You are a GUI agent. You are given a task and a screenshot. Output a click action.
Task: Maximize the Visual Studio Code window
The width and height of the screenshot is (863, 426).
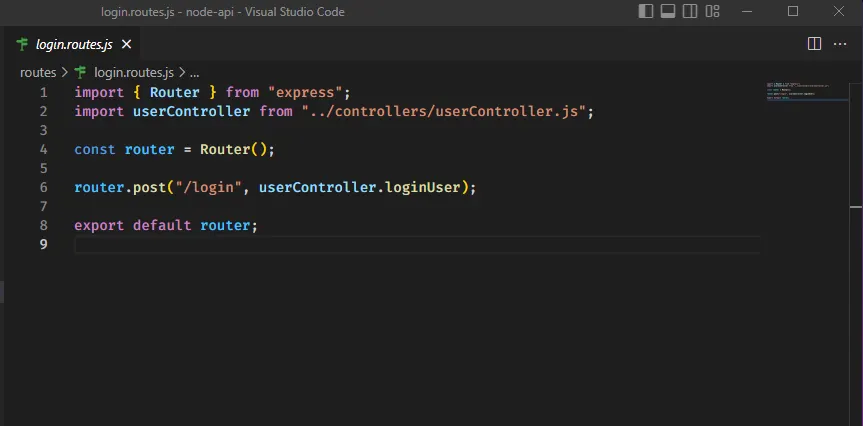click(793, 11)
